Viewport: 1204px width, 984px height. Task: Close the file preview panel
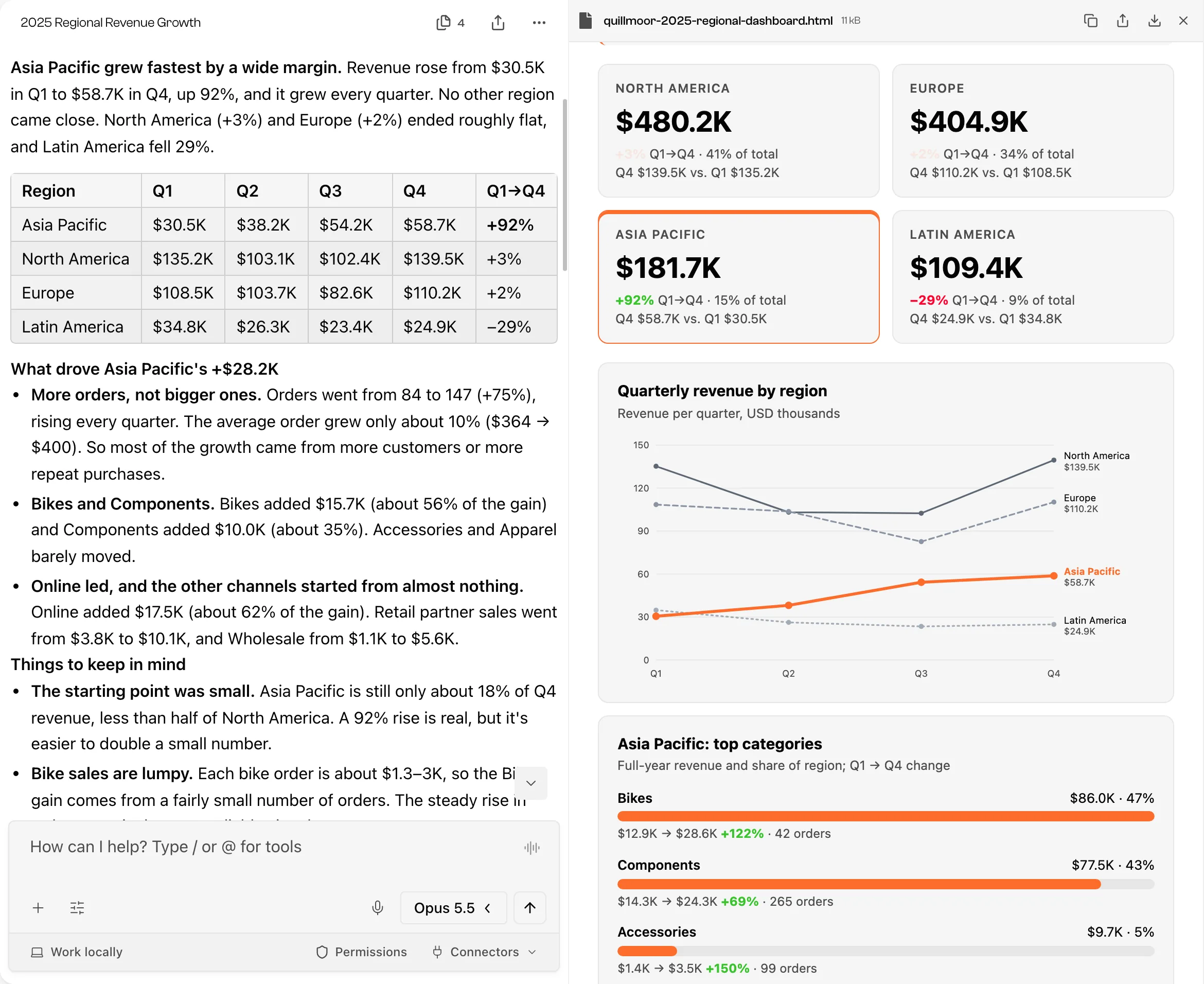(1183, 21)
